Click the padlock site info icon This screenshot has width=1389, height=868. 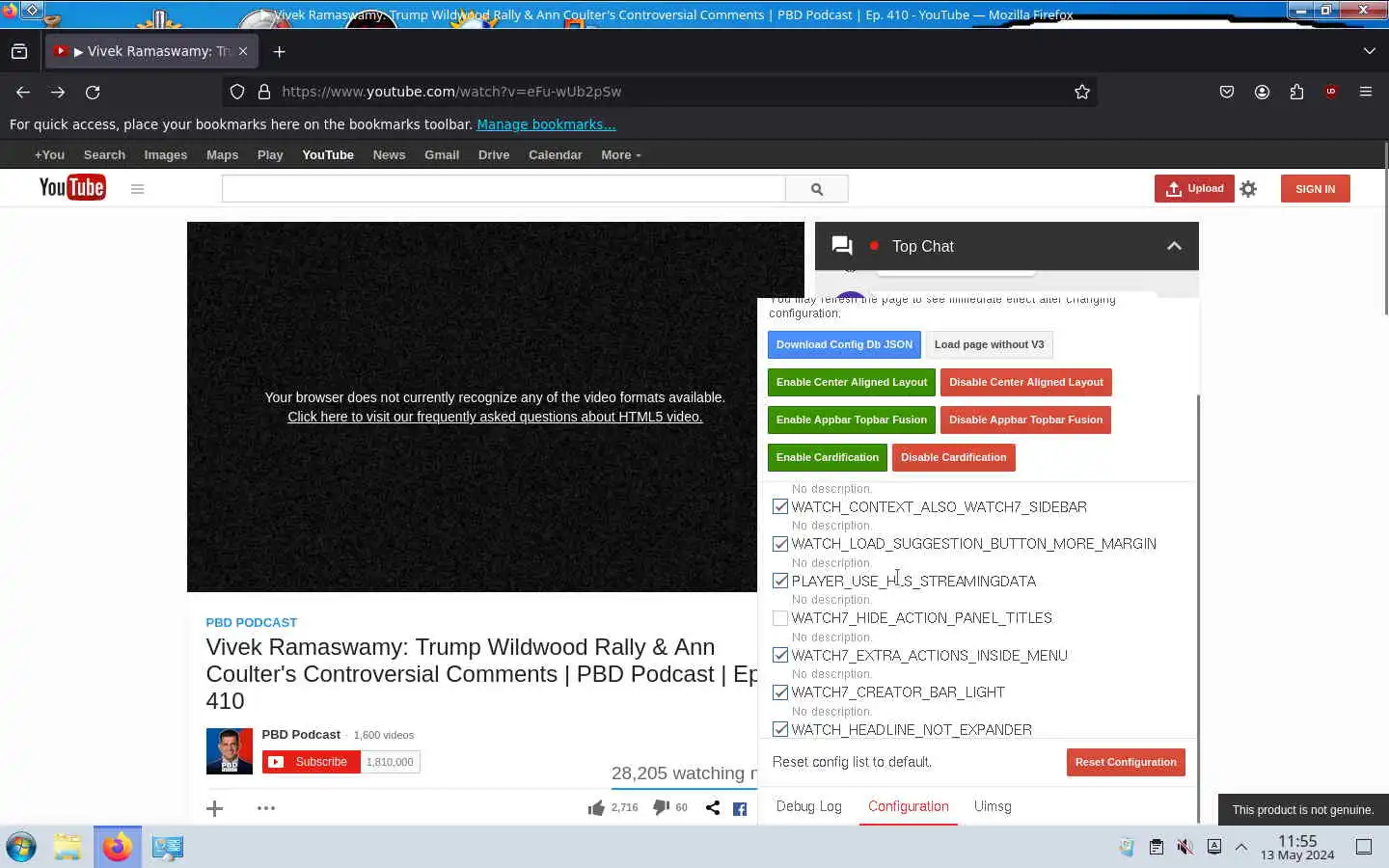(263, 92)
